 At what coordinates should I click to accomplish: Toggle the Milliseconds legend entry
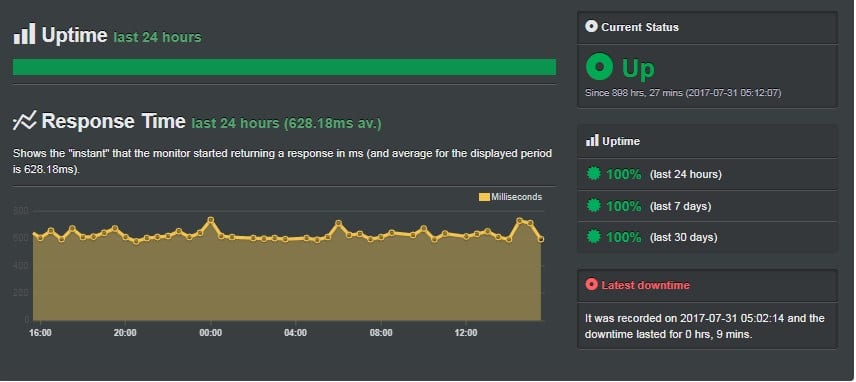click(510, 197)
